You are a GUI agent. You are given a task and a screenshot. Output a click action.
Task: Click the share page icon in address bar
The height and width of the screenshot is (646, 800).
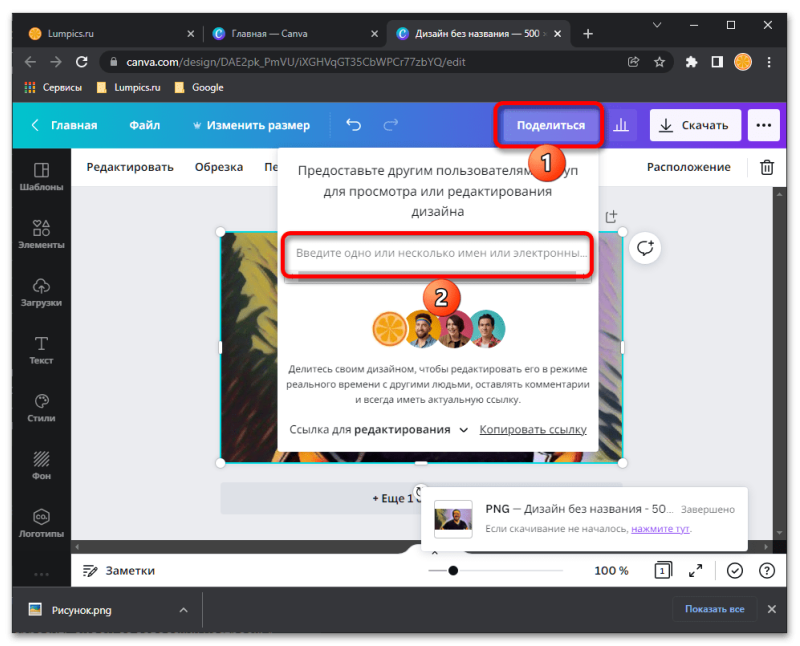click(x=633, y=62)
